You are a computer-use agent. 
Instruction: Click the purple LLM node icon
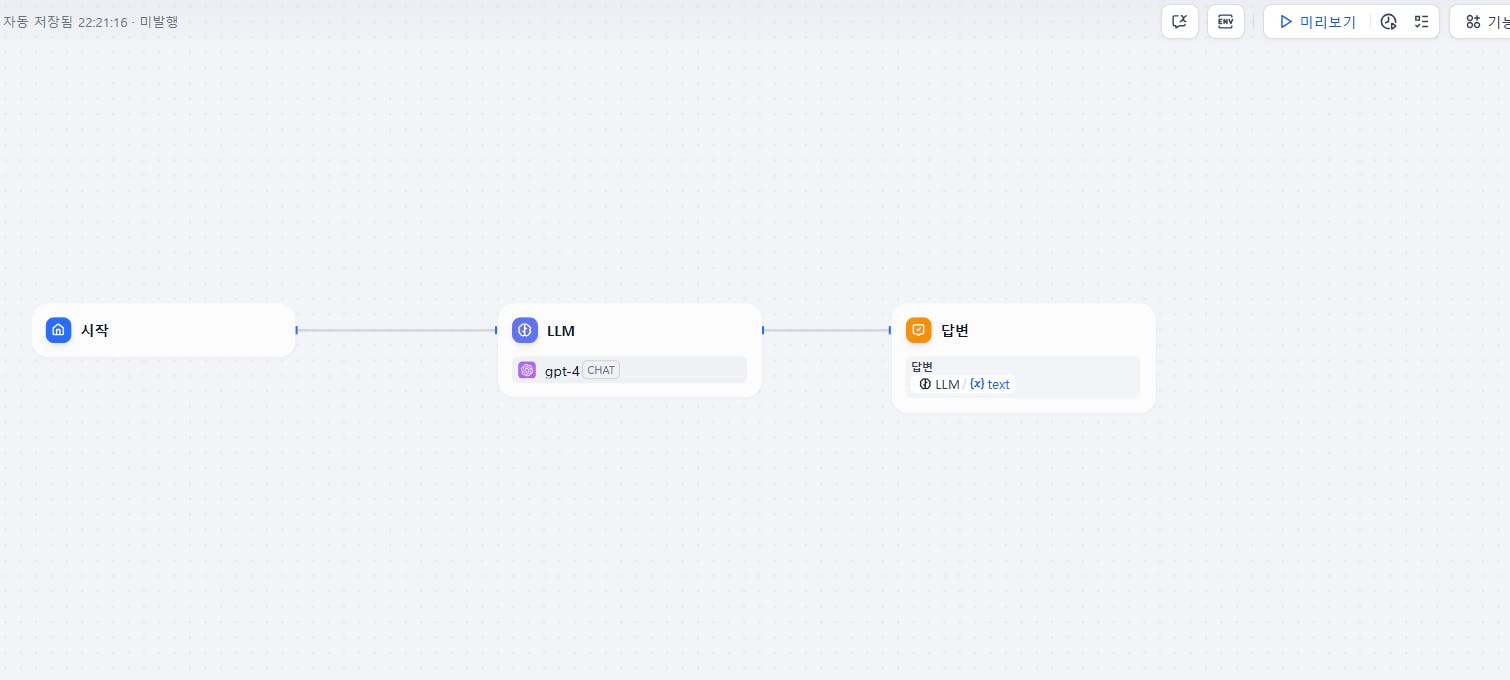pos(525,330)
